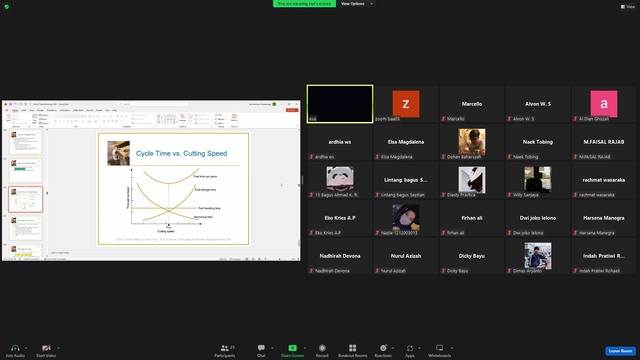The image size is (640, 360).
Task: Select the panda avatar tile of Bagus Ahmad
Action: pyautogui.click(x=340, y=180)
